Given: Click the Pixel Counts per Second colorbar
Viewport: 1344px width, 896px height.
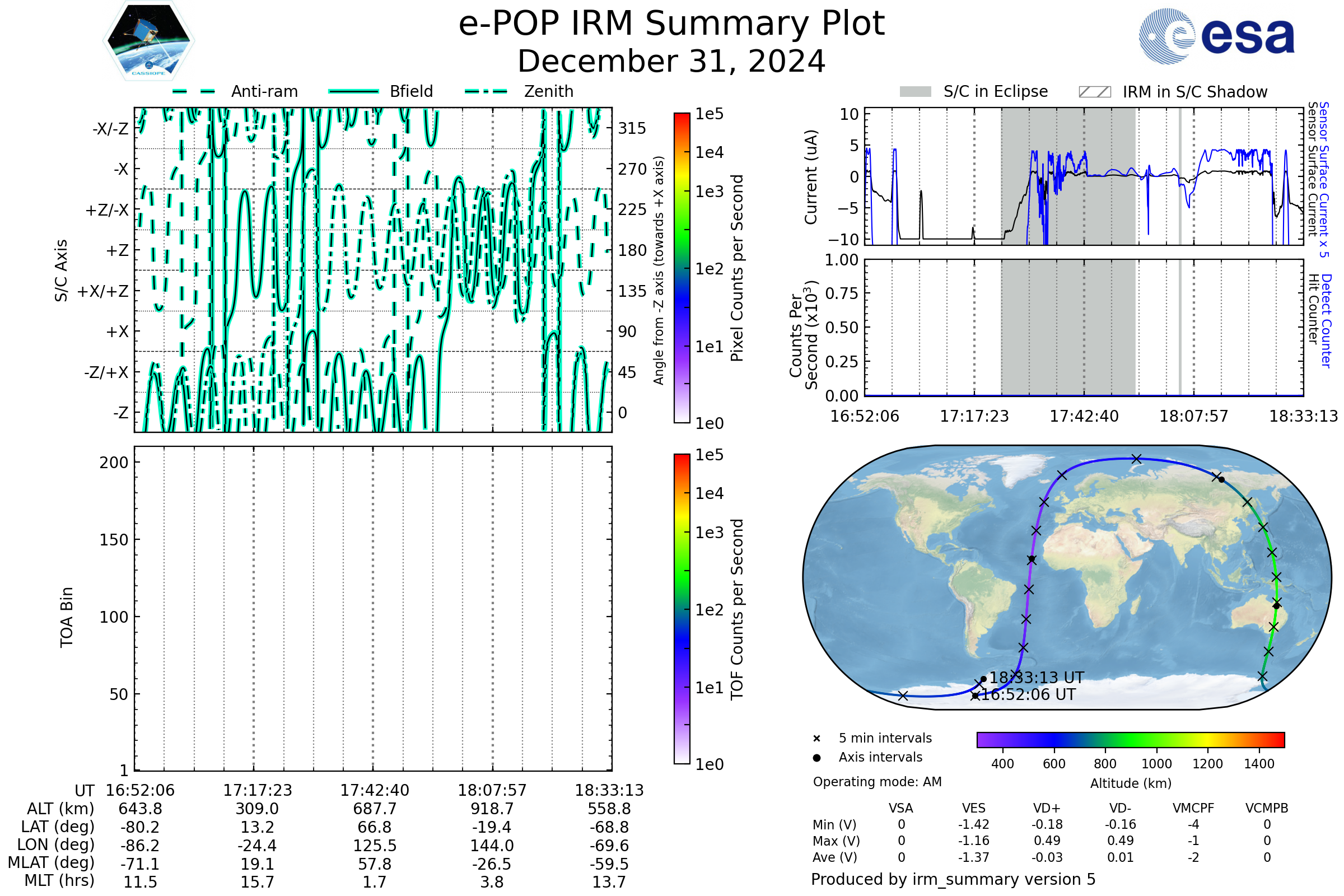Looking at the screenshot, I should click(x=682, y=268).
